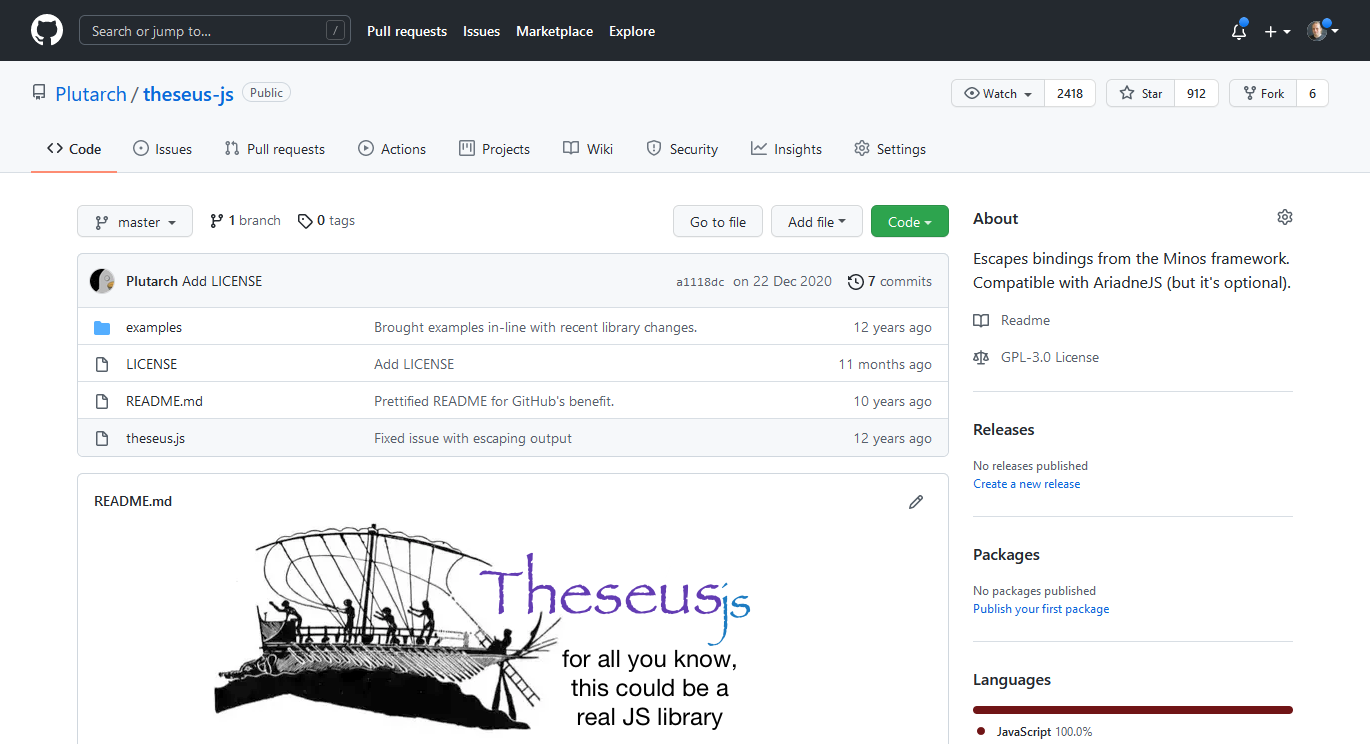
Task: Open the Insights tab
Action: [x=786, y=149]
